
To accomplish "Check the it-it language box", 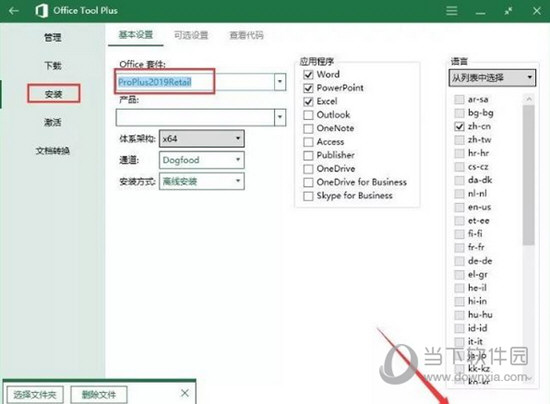I will point(459,342).
